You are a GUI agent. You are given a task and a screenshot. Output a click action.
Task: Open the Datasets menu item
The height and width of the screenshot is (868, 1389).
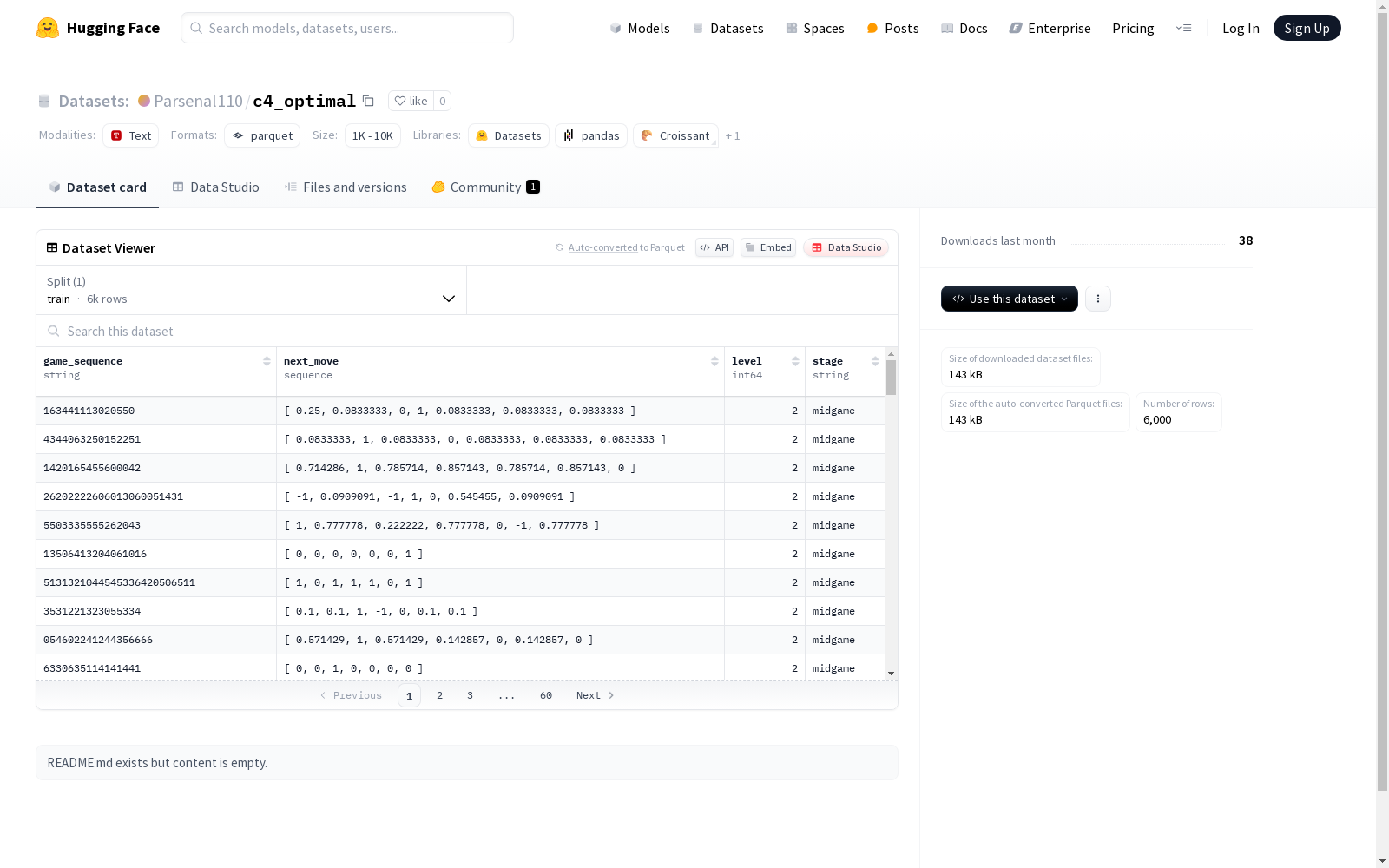727,28
